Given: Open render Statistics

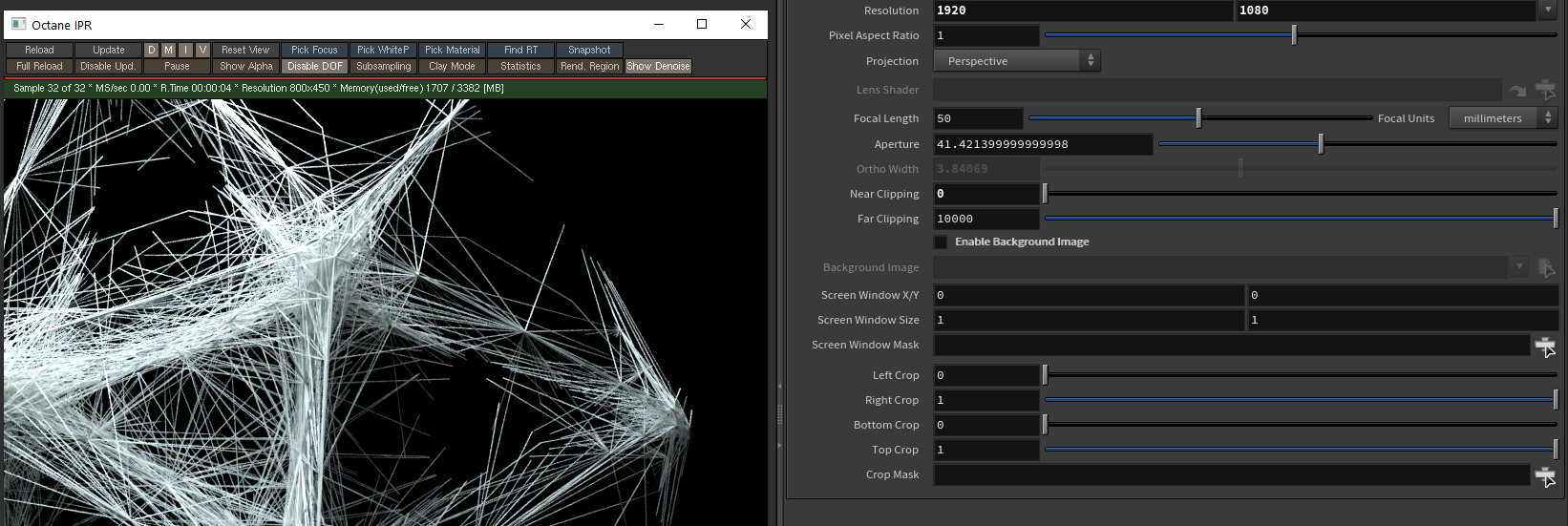Looking at the screenshot, I should pyautogui.click(x=520, y=66).
